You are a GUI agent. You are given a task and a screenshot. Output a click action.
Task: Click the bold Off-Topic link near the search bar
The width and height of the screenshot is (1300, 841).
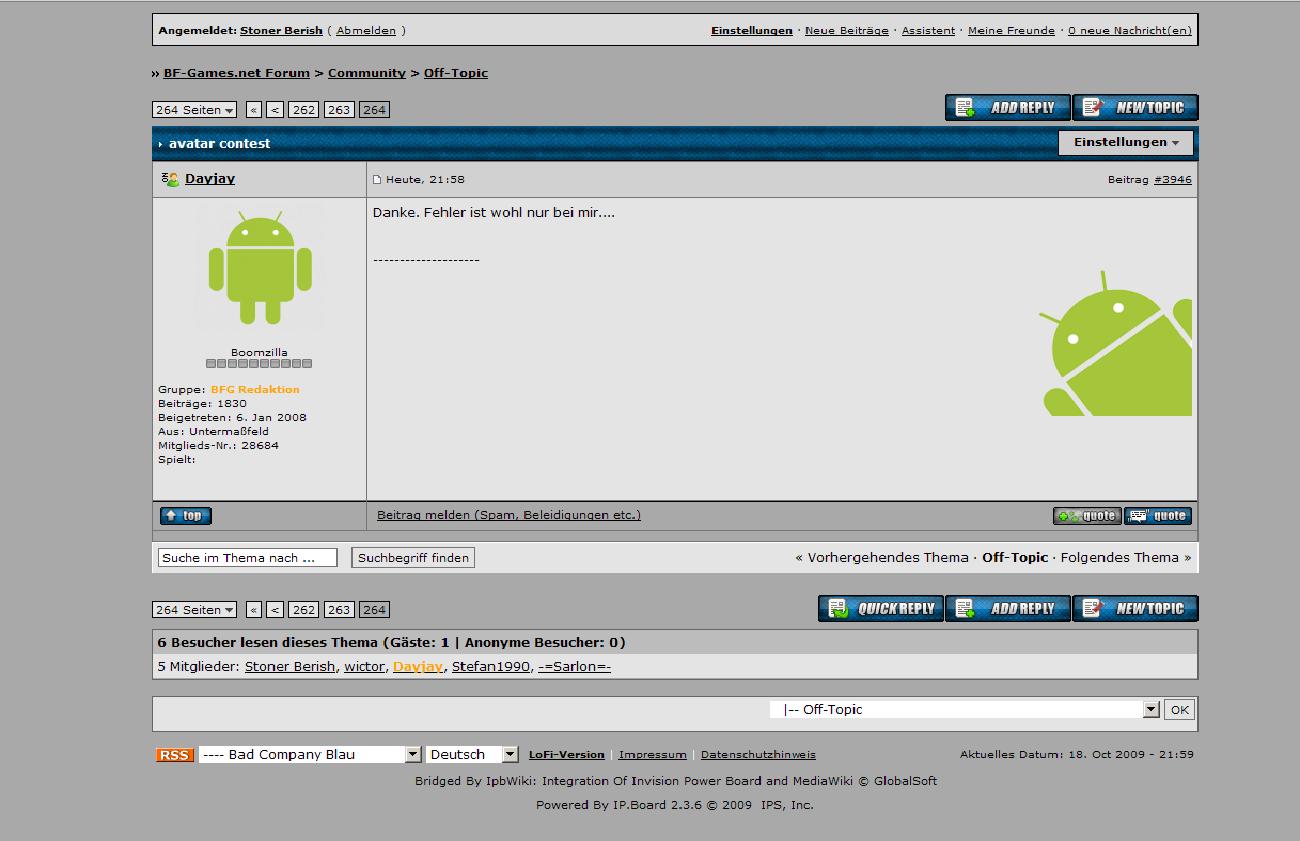[x=1015, y=558]
